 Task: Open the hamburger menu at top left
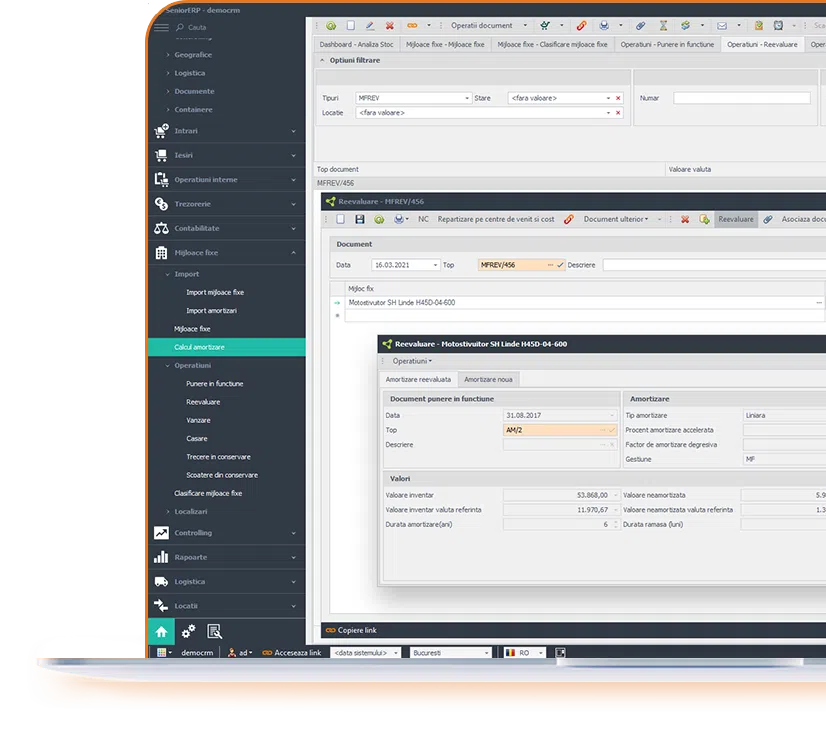pyautogui.click(x=159, y=27)
